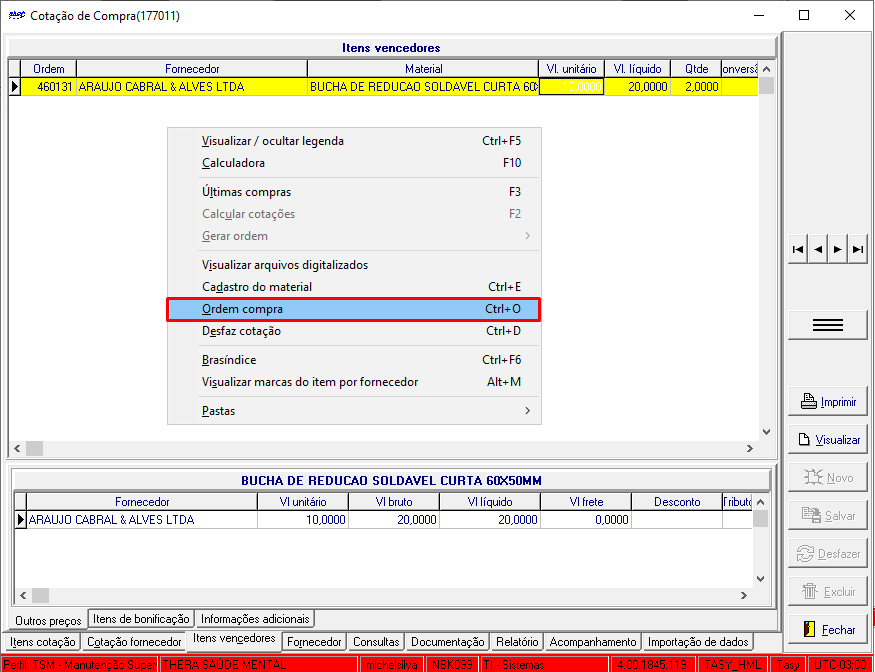The image size is (875, 672).
Task: Select Últimas compras from context menu
Action: [354, 192]
